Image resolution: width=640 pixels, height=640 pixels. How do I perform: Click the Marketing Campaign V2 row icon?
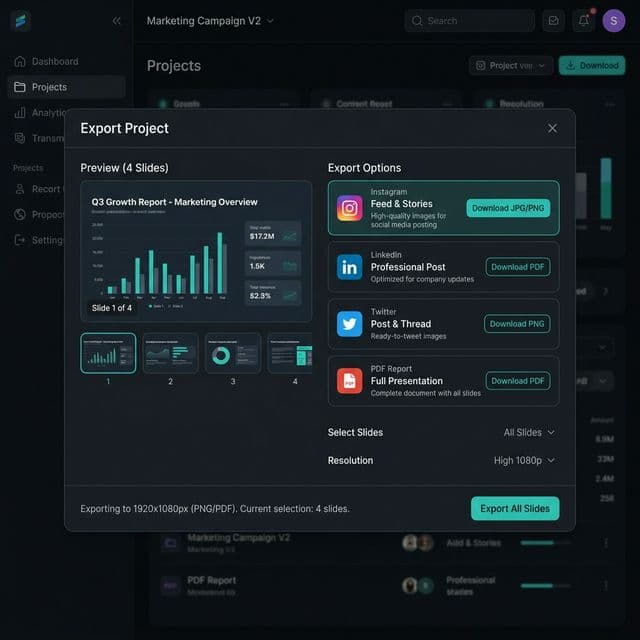(x=170, y=543)
